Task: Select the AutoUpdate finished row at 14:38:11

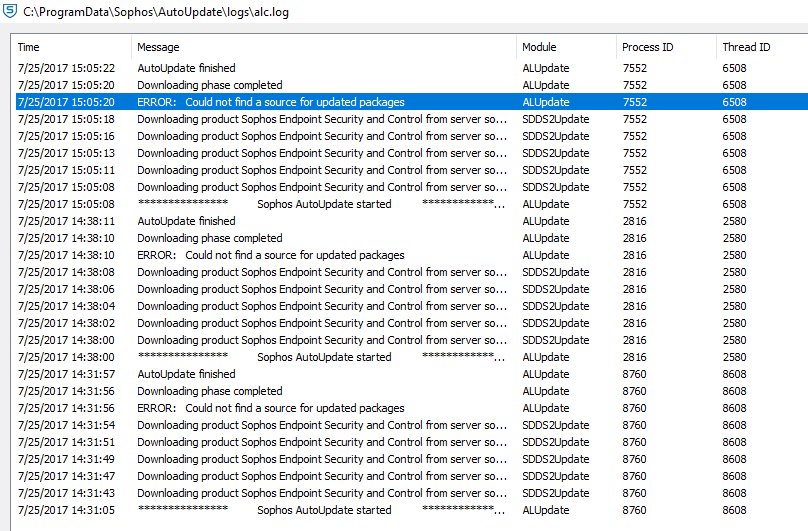Action: pyautogui.click(x=412, y=221)
